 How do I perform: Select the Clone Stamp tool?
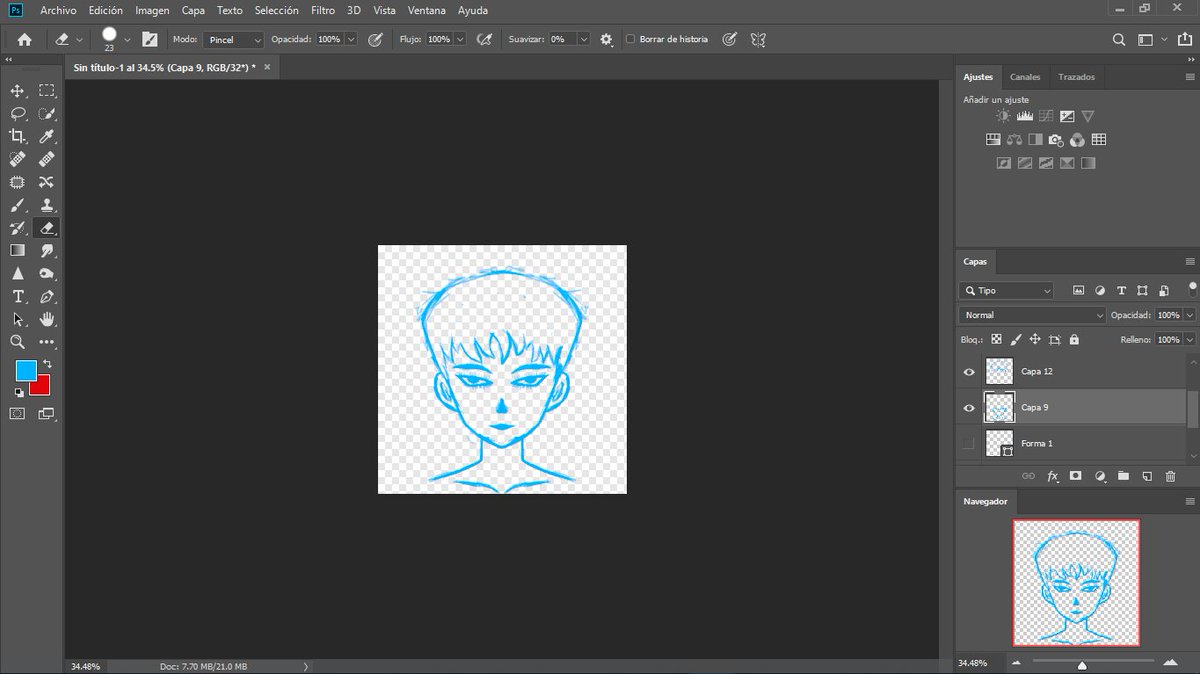46,205
